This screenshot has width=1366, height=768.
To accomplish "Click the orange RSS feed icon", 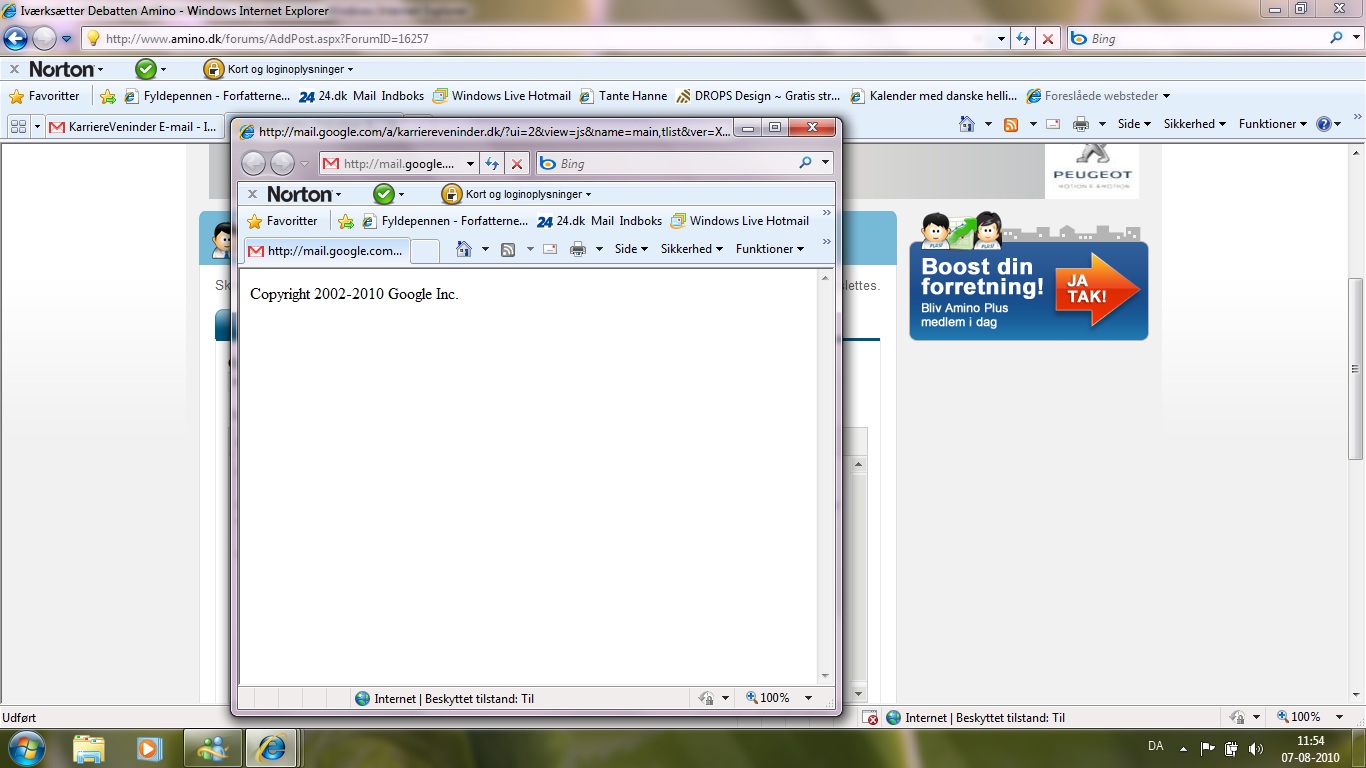I will (1011, 124).
